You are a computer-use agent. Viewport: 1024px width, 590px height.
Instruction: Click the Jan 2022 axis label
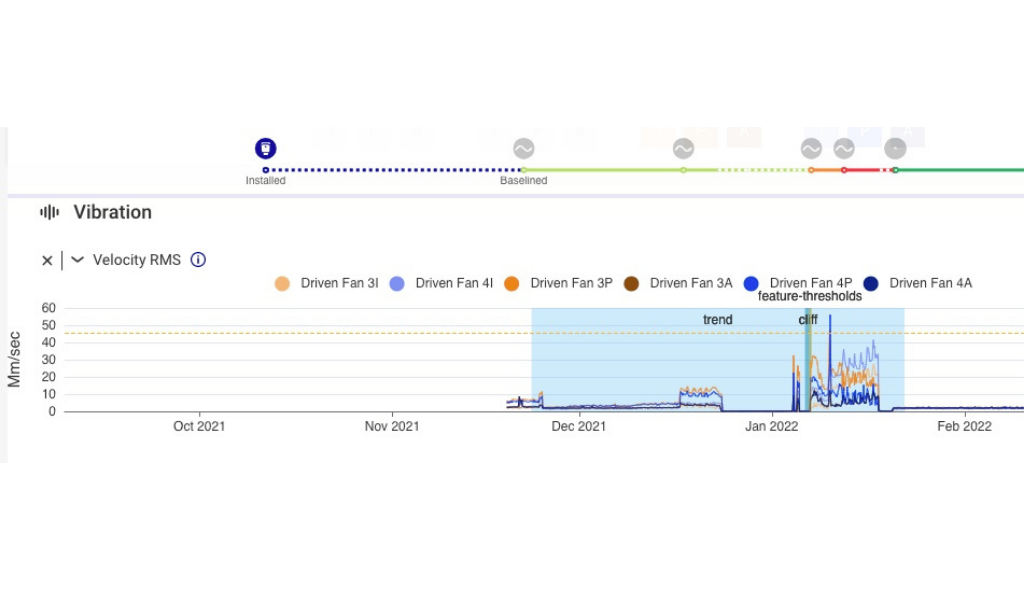click(x=771, y=426)
